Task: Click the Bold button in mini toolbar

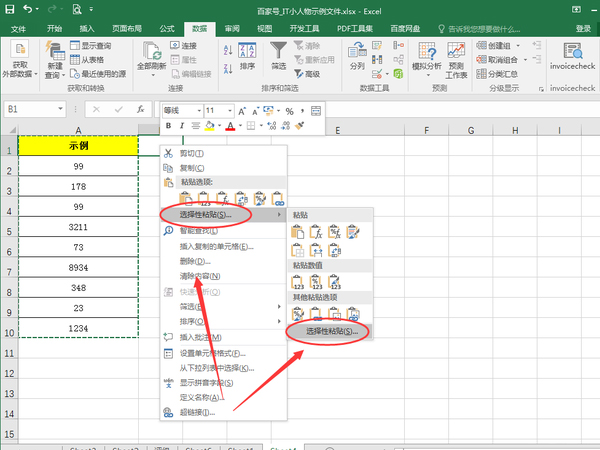Action: click(168, 126)
